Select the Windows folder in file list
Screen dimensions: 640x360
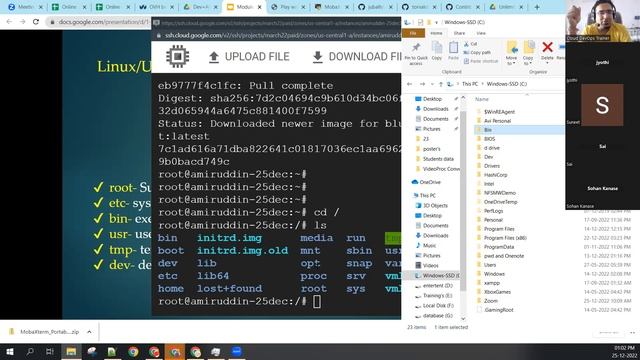tap(494, 274)
